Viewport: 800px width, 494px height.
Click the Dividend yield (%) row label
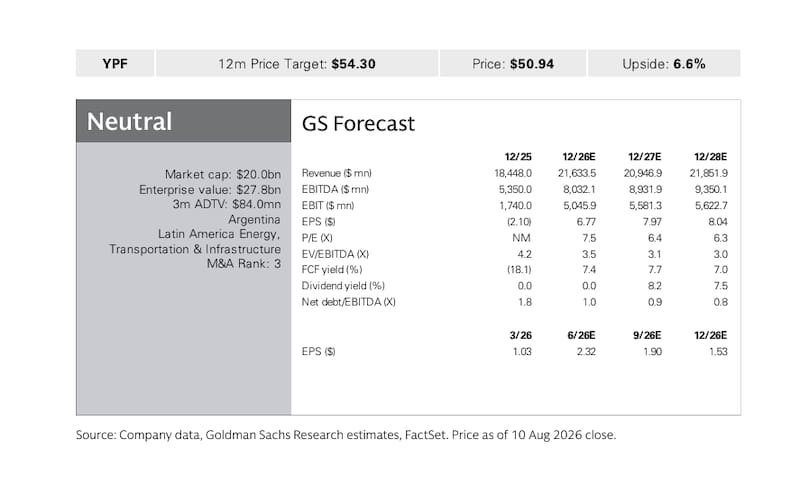click(x=343, y=286)
